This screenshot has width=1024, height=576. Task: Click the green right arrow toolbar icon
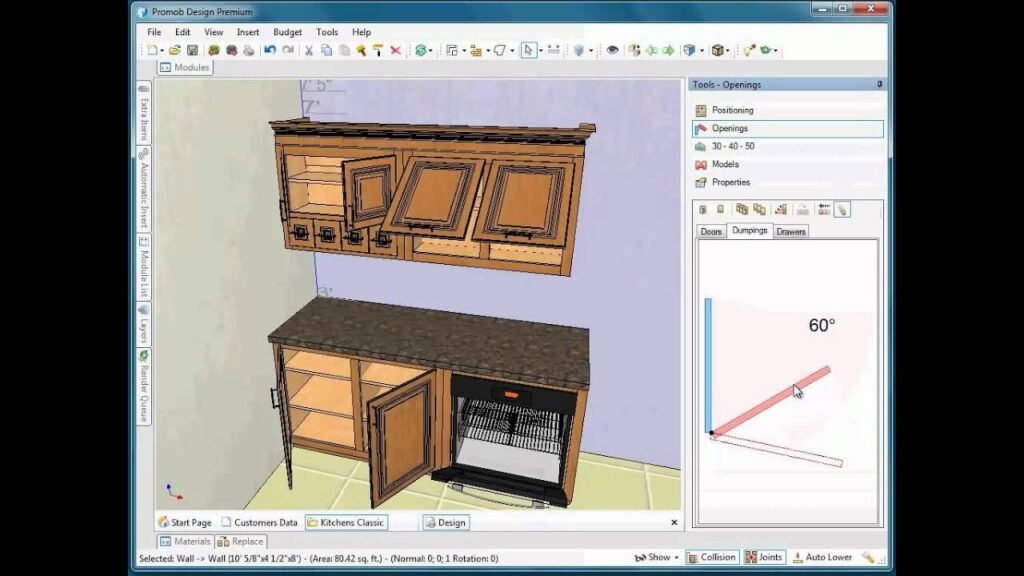point(669,50)
